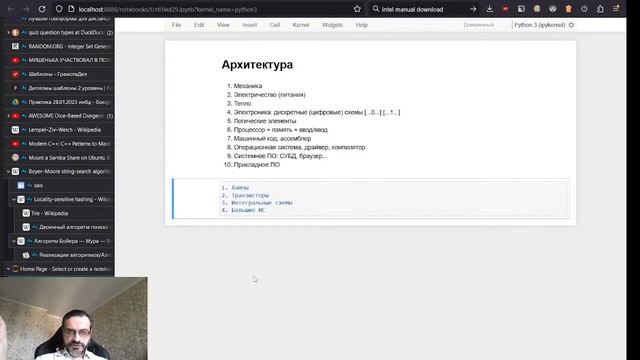Open the Insert menu
The height and width of the screenshot is (360, 640).
click(x=249, y=25)
